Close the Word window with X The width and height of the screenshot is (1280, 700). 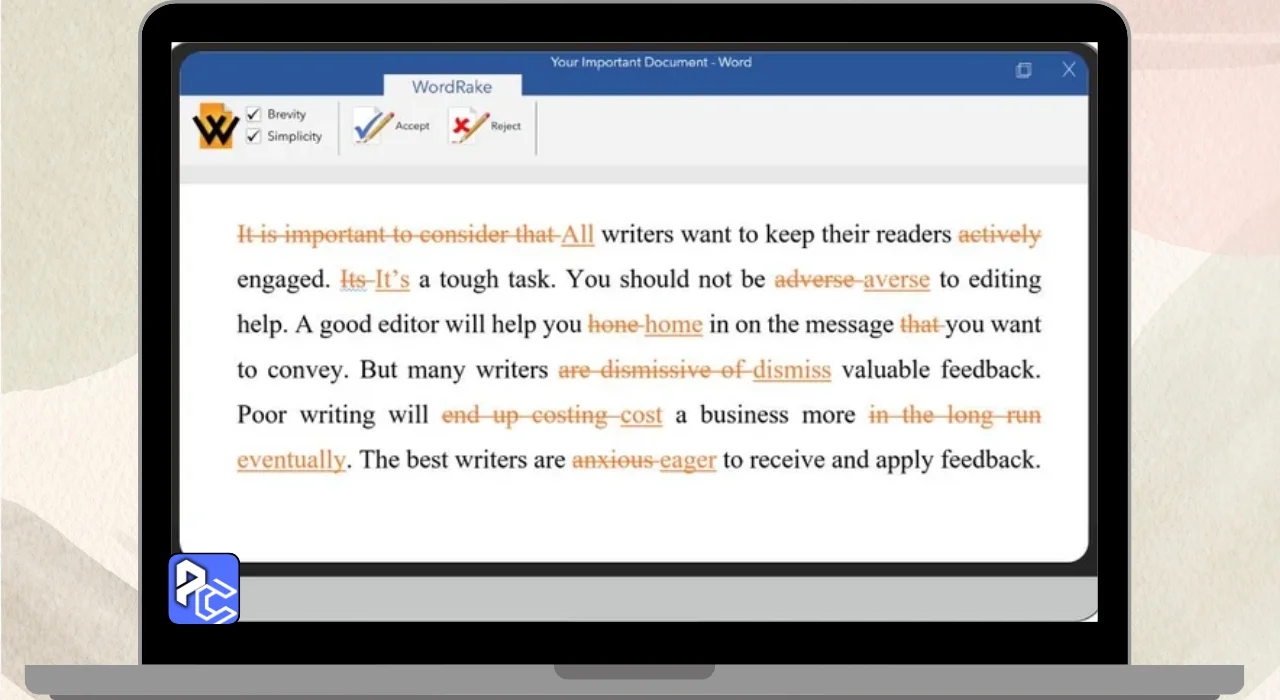[1069, 69]
